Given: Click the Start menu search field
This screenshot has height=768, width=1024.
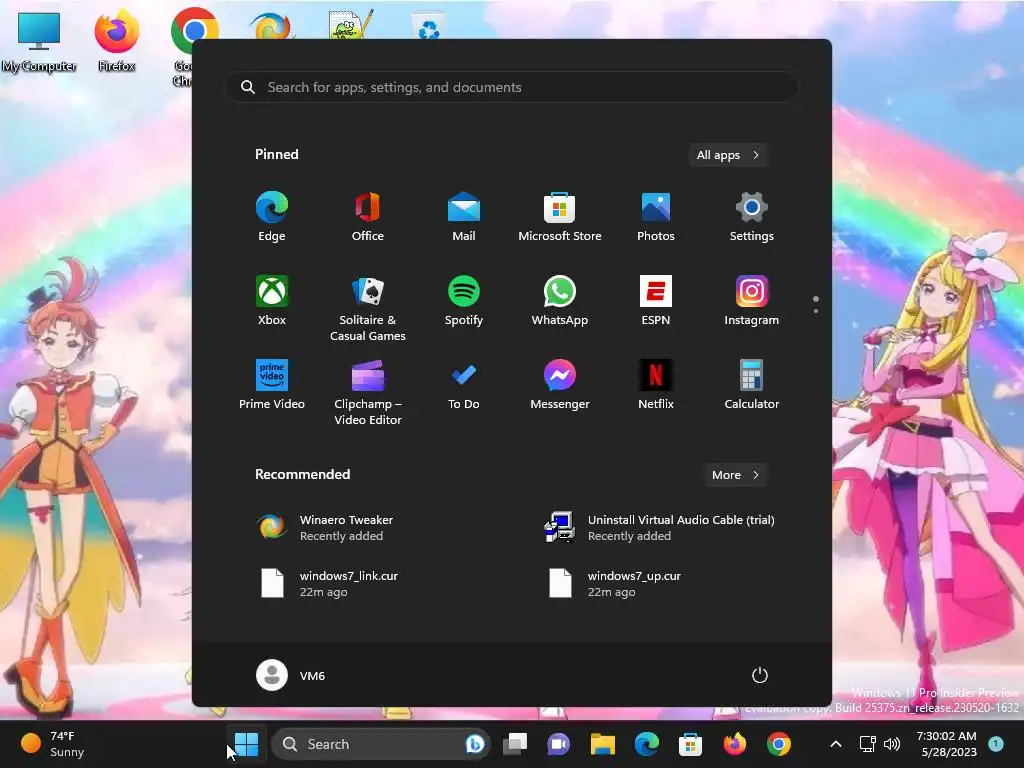Looking at the screenshot, I should [512, 88].
